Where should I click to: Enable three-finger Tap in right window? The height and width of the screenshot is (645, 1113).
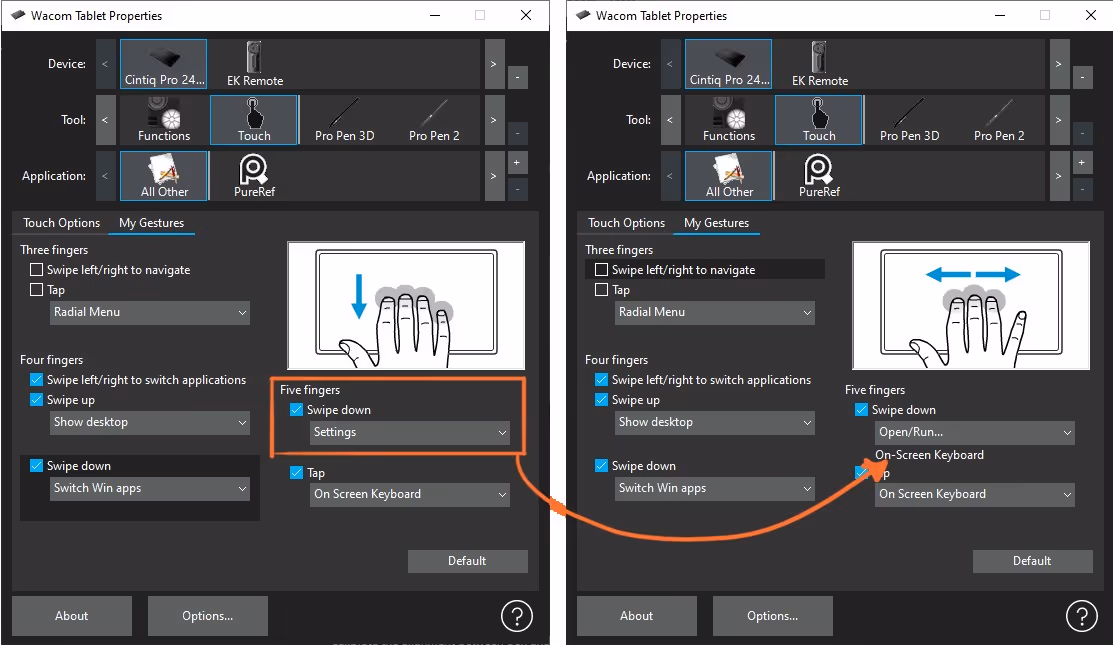click(x=601, y=290)
